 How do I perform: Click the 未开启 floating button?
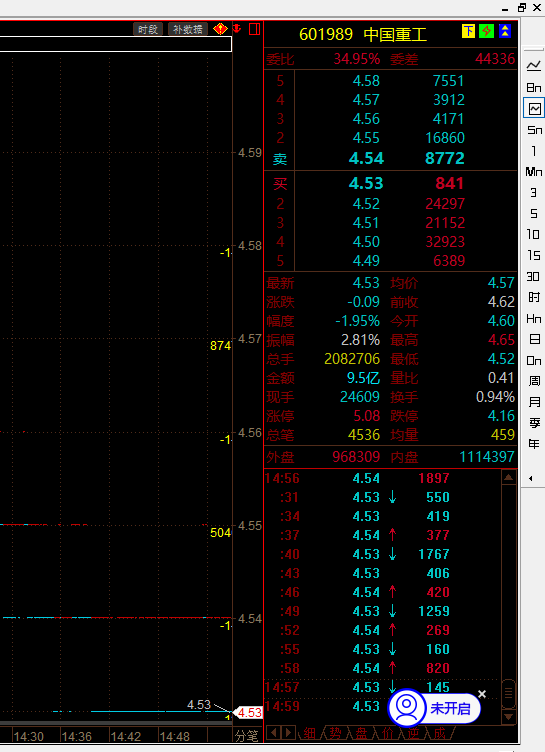(x=450, y=708)
